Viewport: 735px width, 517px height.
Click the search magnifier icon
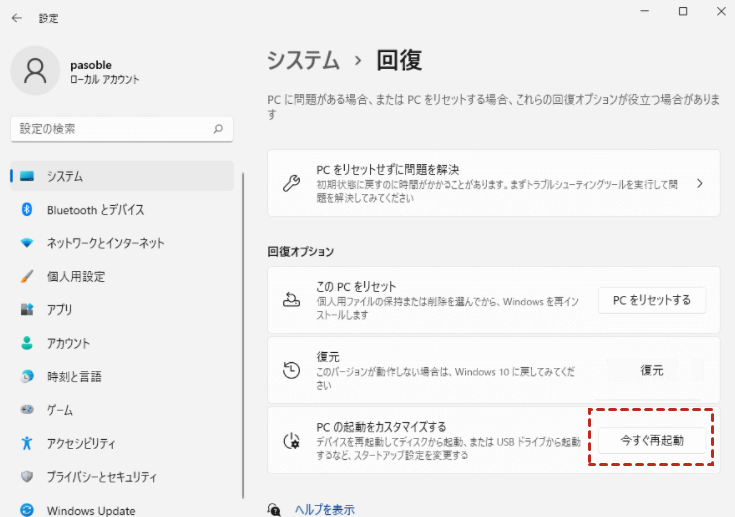point(218,129)
